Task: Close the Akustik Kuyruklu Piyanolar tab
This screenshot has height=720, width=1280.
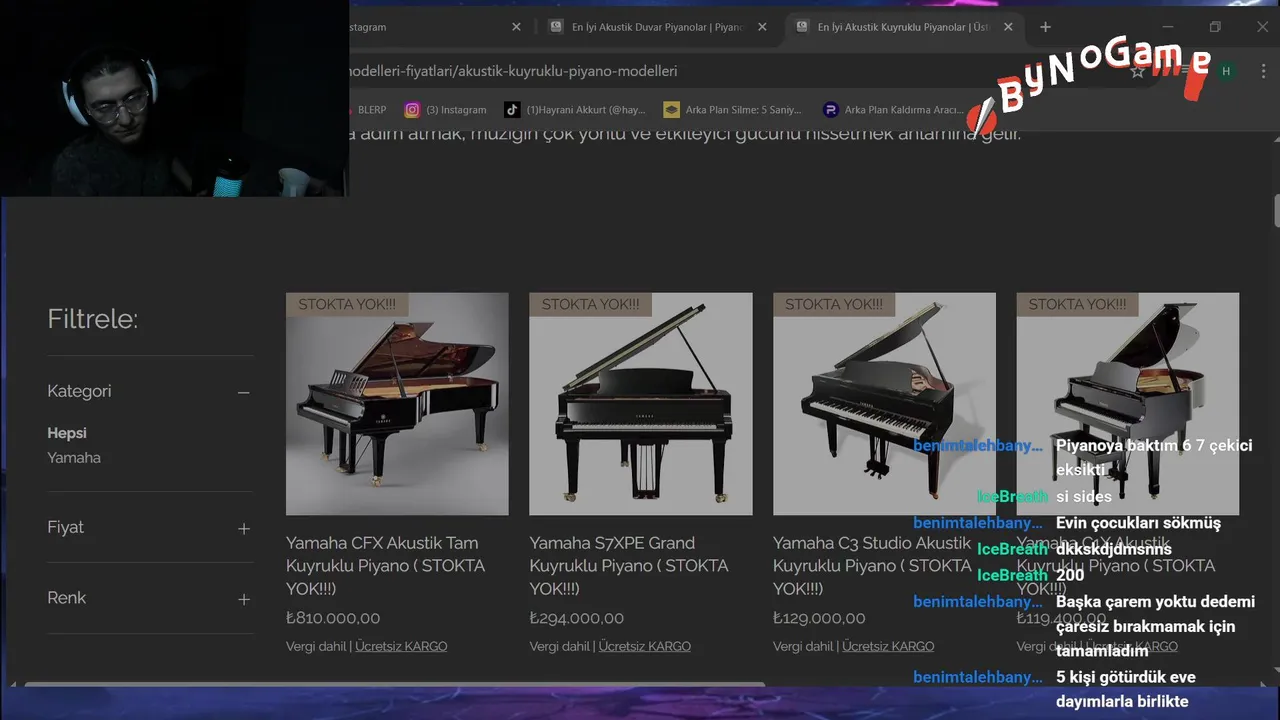Action: [x=1008, y=27]
